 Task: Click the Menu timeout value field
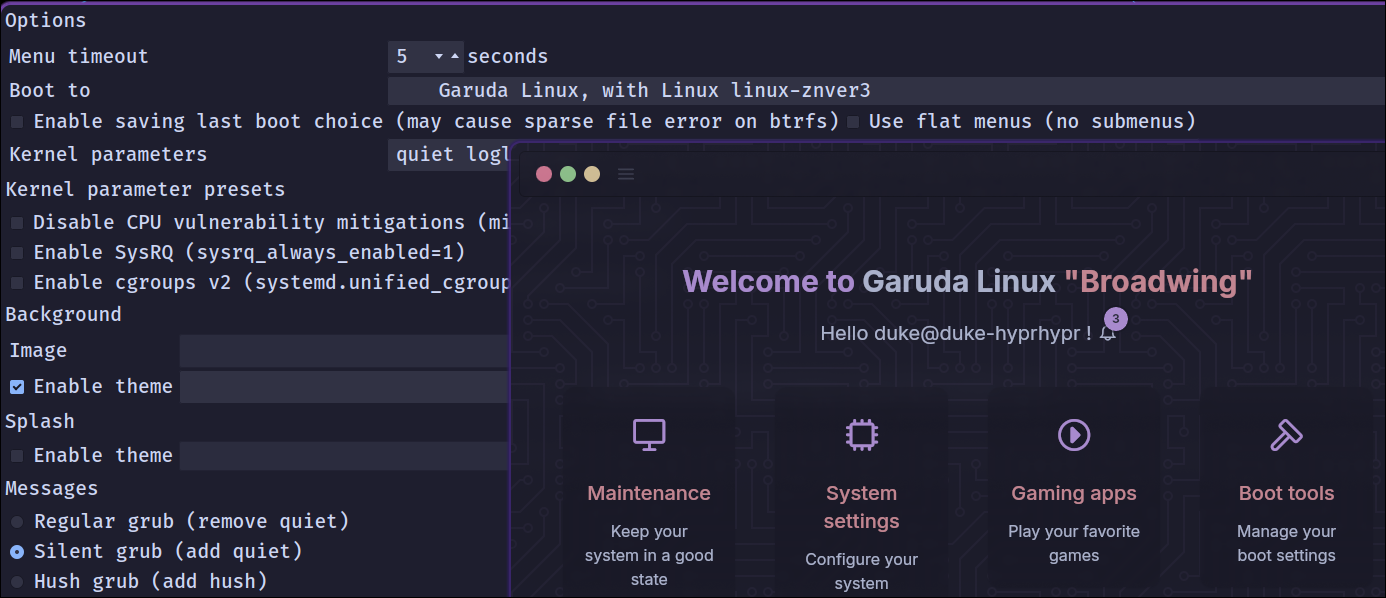pos(409,57)
